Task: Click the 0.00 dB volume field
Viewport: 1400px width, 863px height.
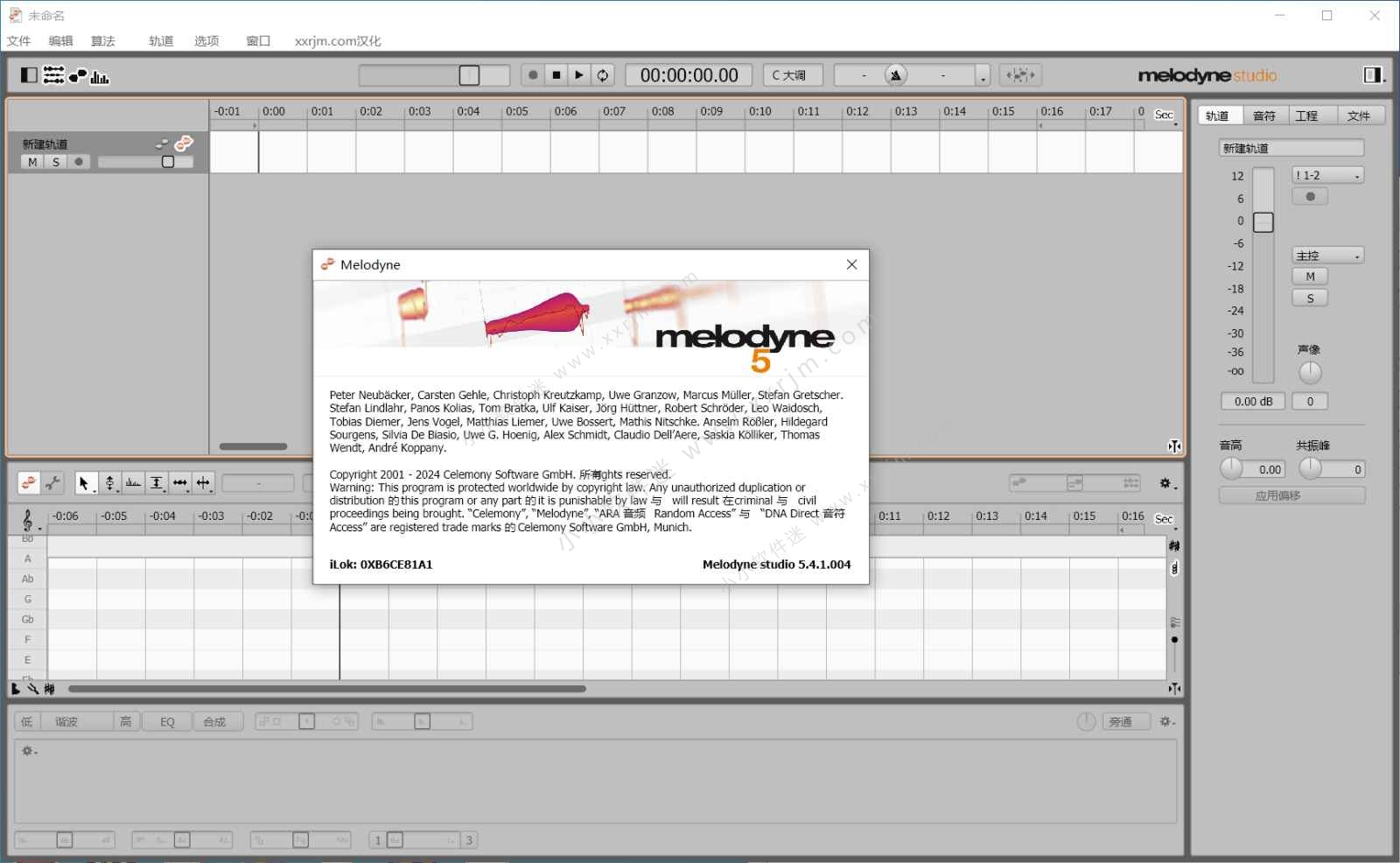Action: click(x=1253, y=401)
